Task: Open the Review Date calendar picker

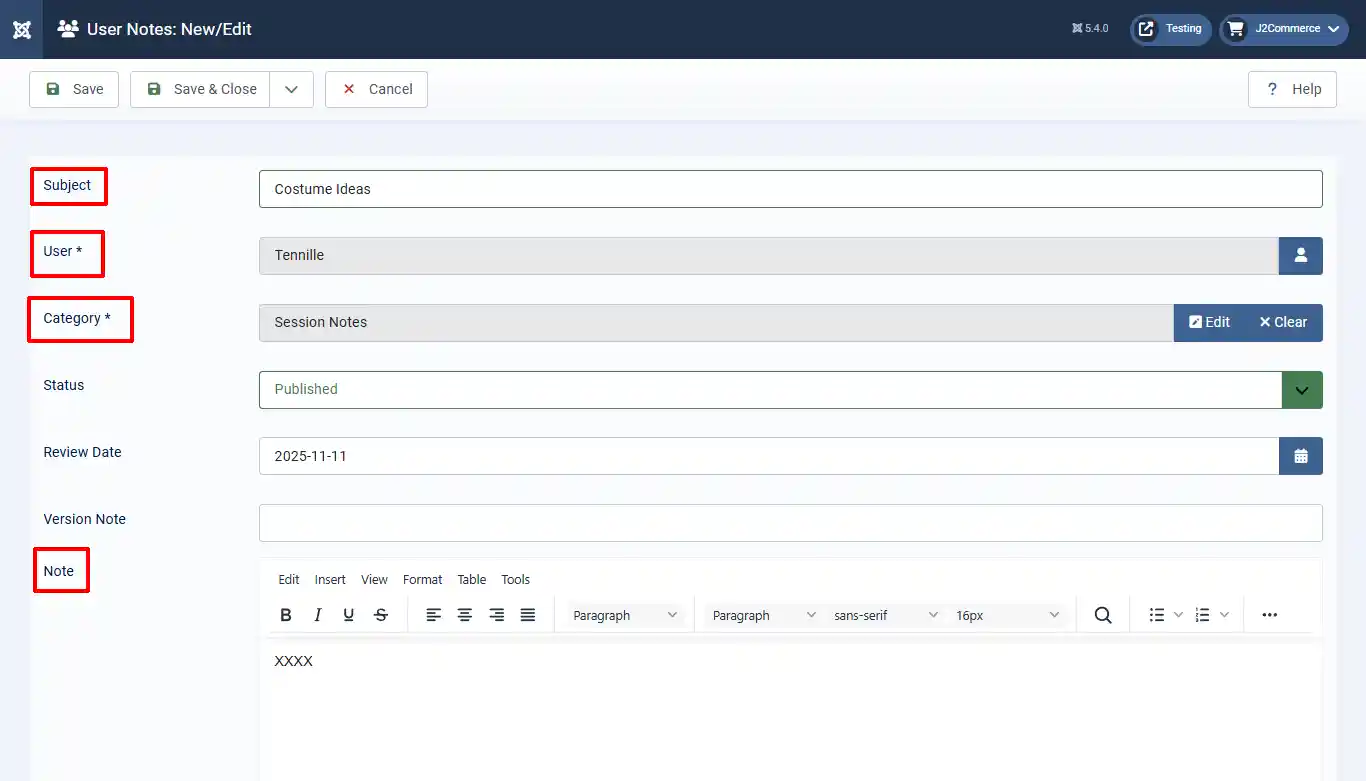Action: [1301, 456]
